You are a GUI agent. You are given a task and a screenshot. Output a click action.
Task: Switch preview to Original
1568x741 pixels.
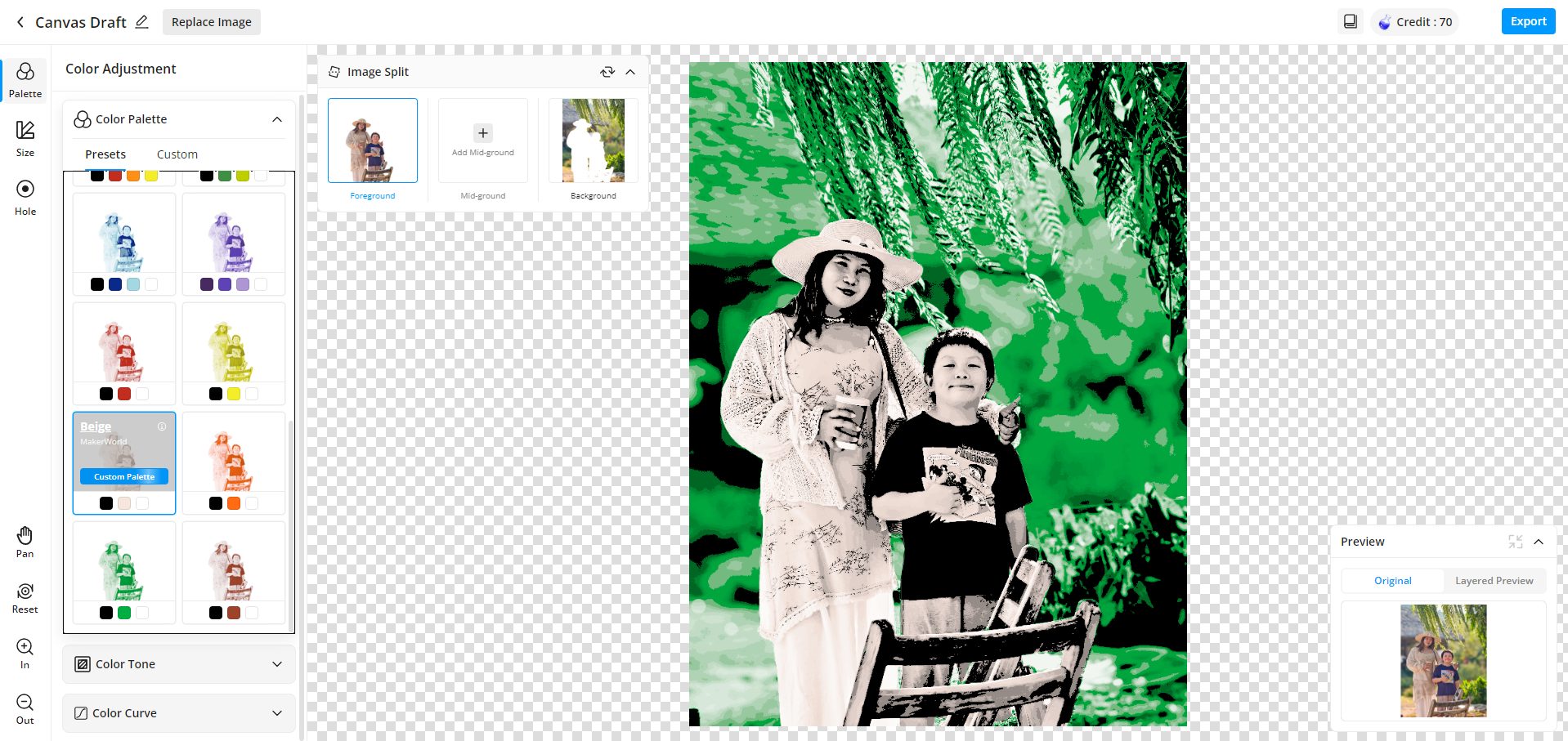[x=1392, y=581]
